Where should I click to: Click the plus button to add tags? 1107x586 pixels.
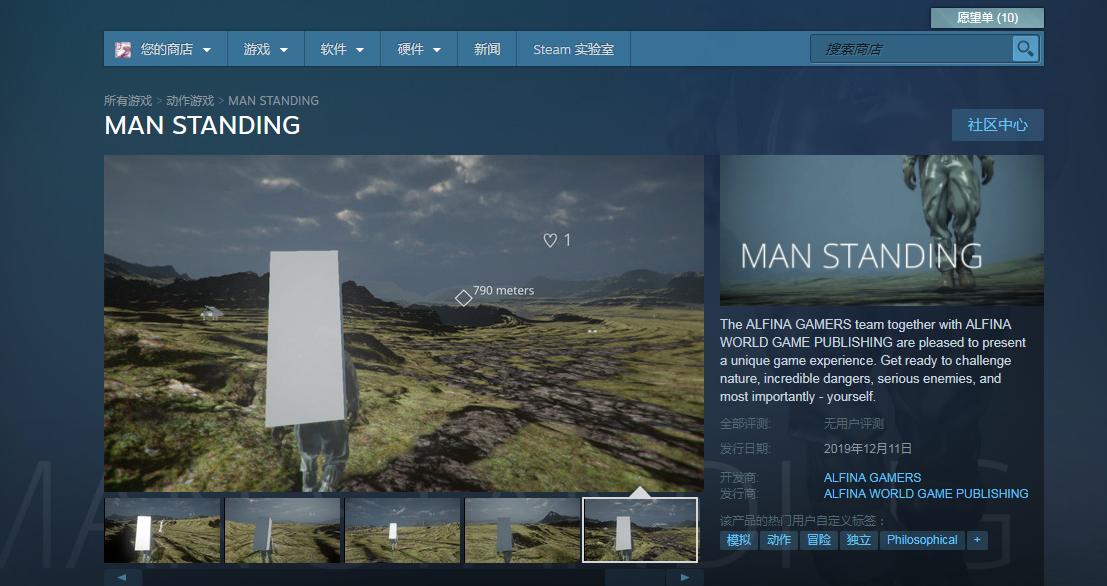tap(977, 540)
